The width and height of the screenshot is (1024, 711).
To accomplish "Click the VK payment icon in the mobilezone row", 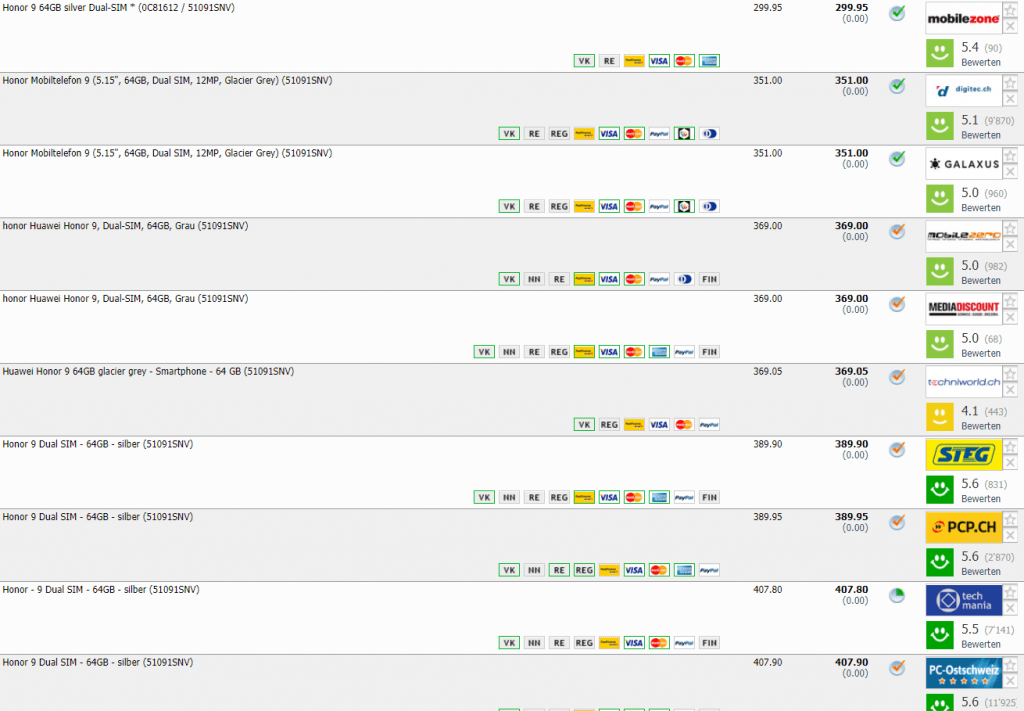I will pyautogui.click(x=584, y=61).
